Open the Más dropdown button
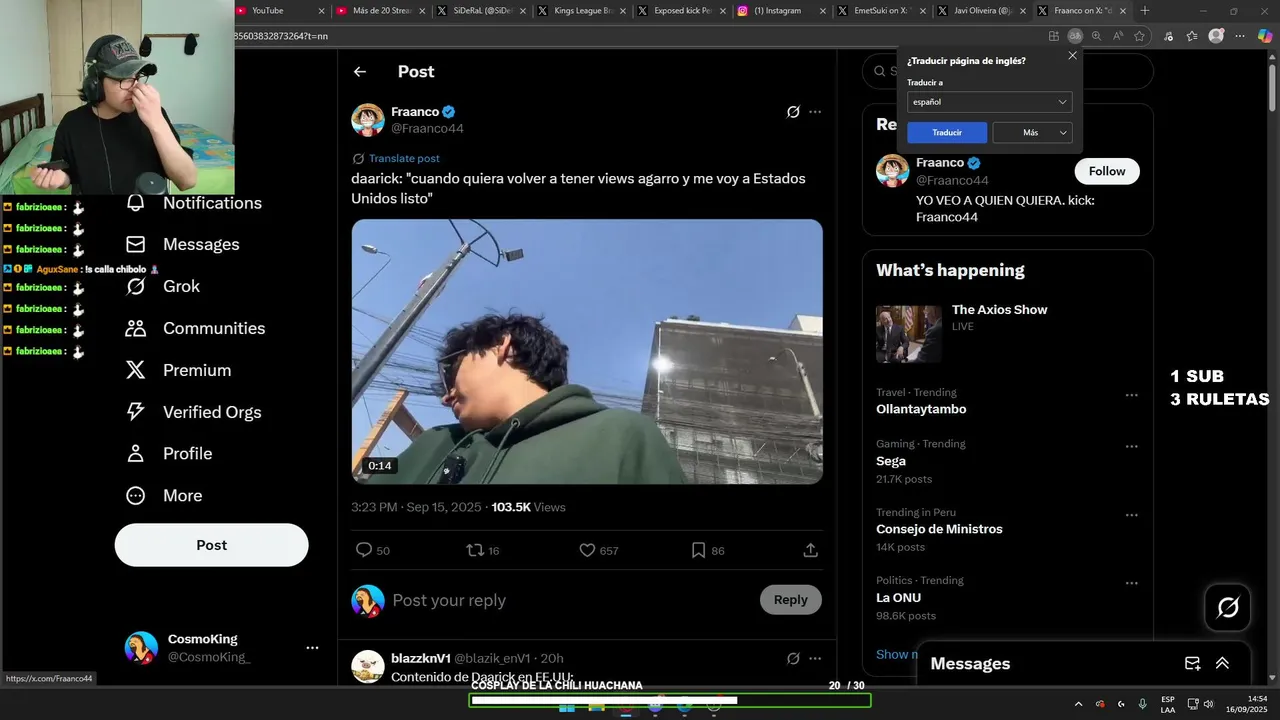 [1032, 133]
